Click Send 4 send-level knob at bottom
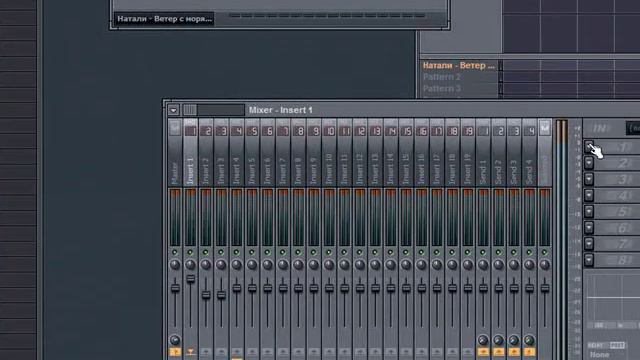 click(x=529, y=340)
